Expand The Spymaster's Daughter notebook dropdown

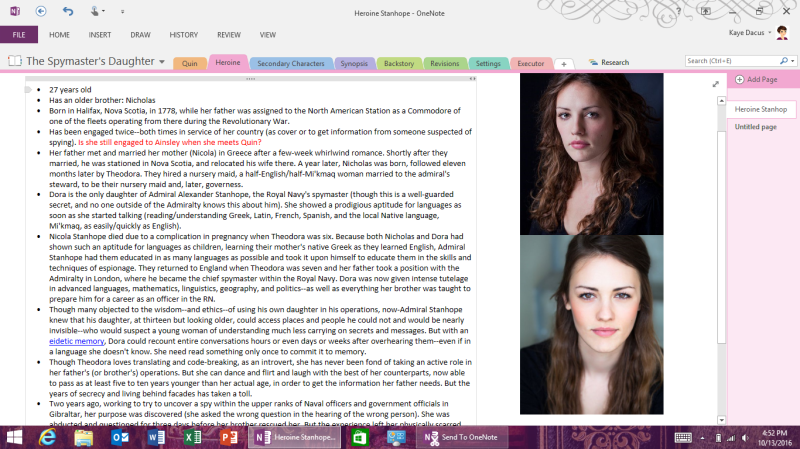[x=161, y=62]
